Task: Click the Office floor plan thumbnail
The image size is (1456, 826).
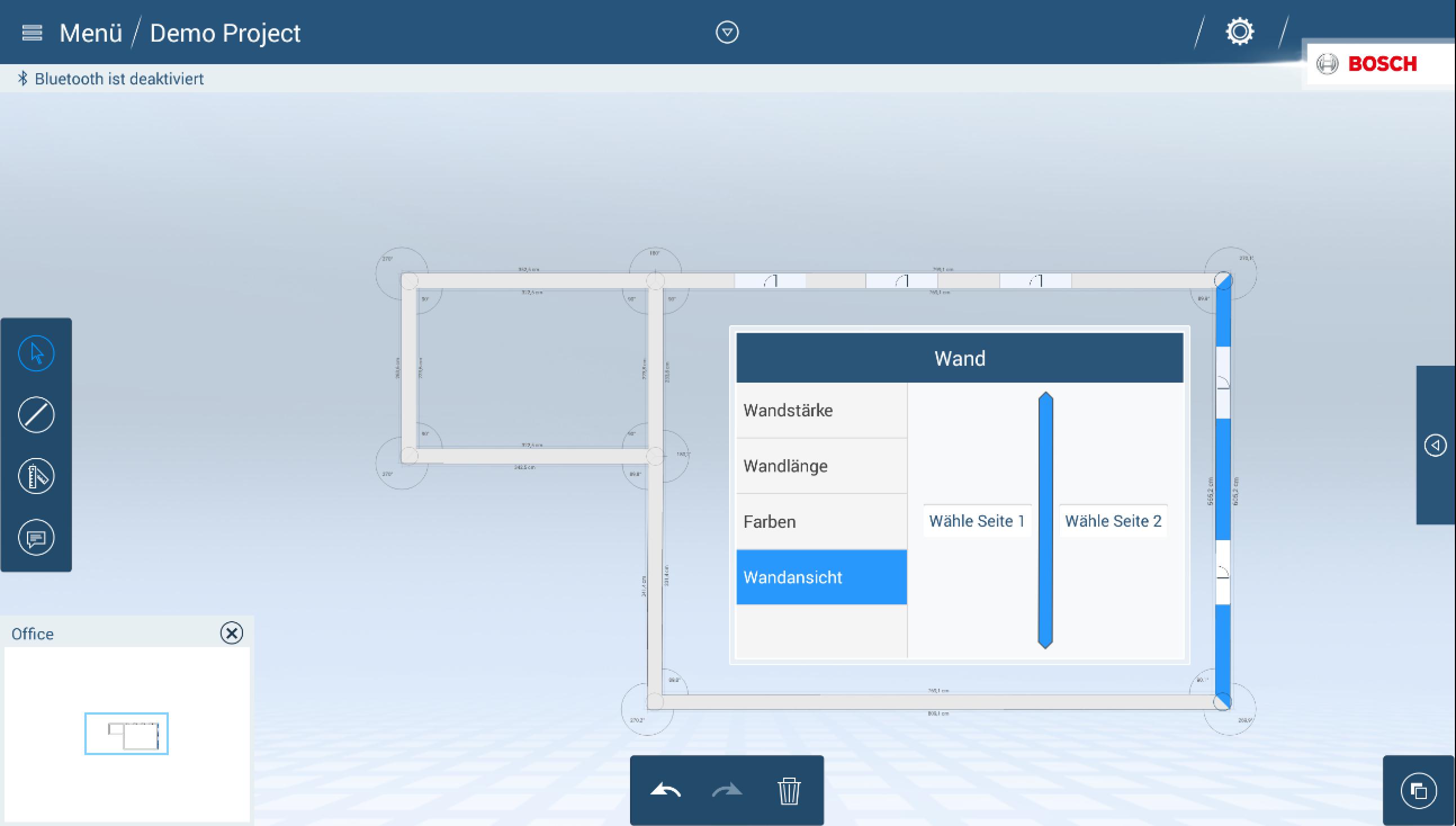Action: (127, 734)
